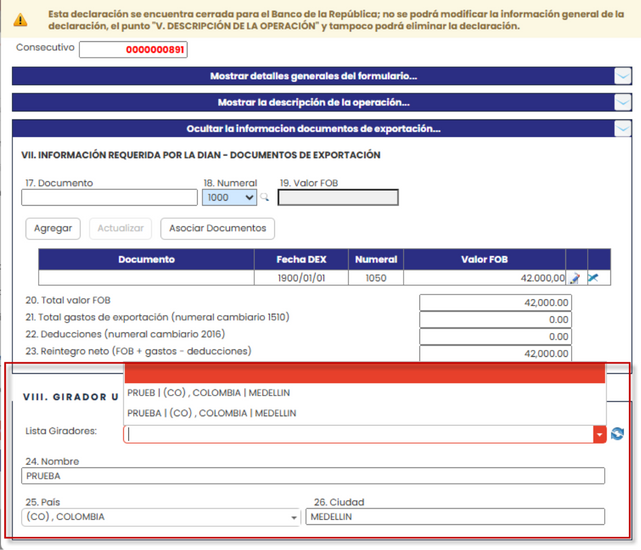Collapse export documents information arrow
This screenshot has height=550, width=641.
coord(622,129)
